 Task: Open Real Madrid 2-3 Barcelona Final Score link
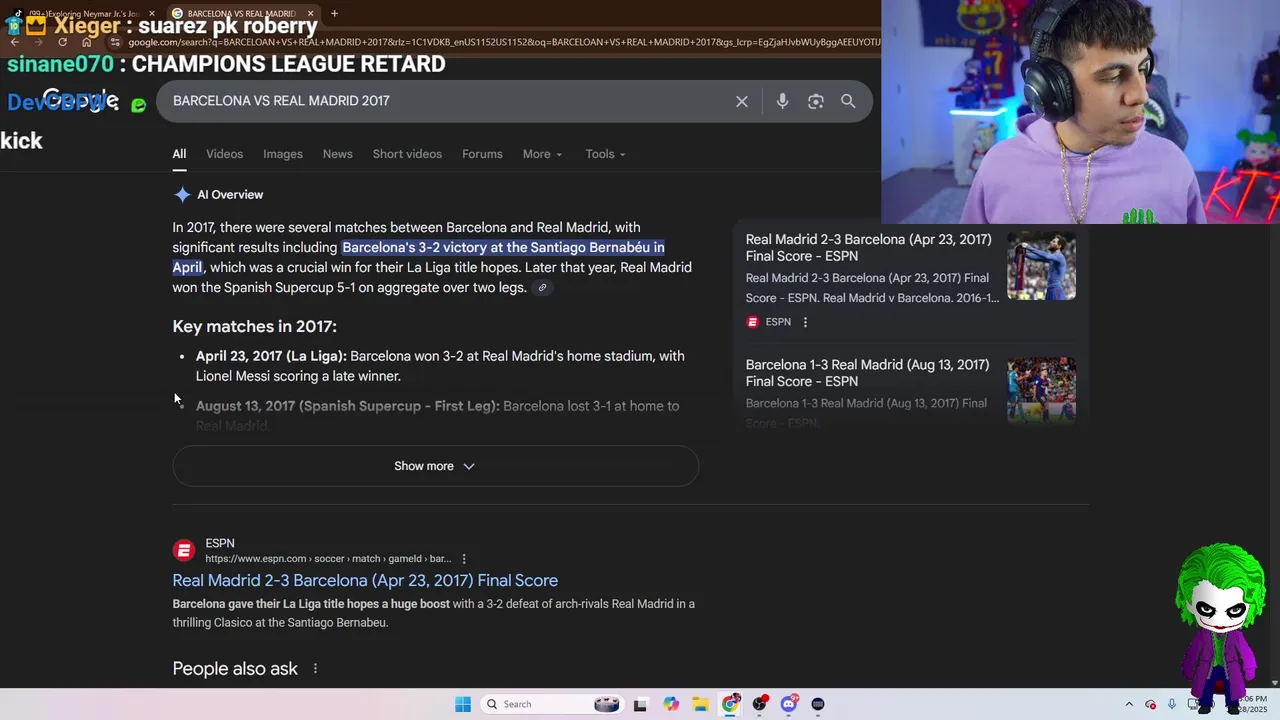365,581
